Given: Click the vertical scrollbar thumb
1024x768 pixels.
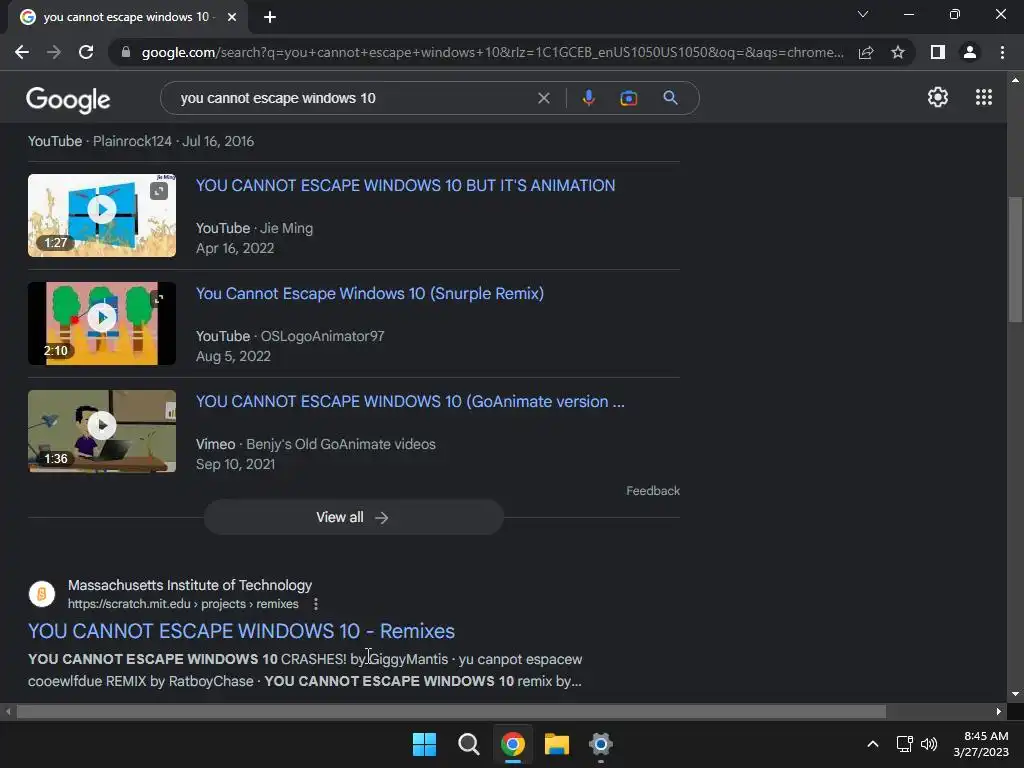Looking at the screenshot, I should [x=1015, y=259].
